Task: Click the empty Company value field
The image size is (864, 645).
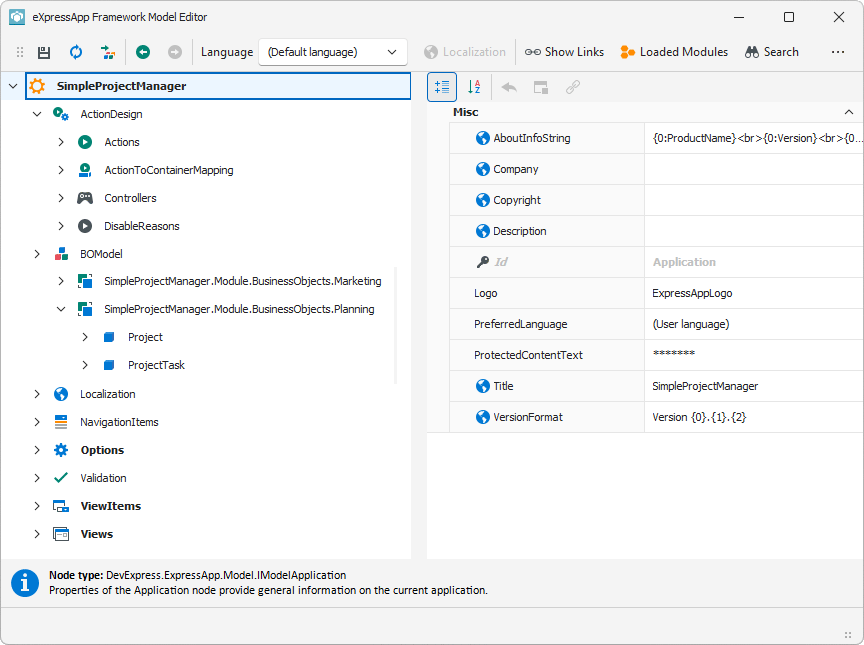Action: pos(754,169)
